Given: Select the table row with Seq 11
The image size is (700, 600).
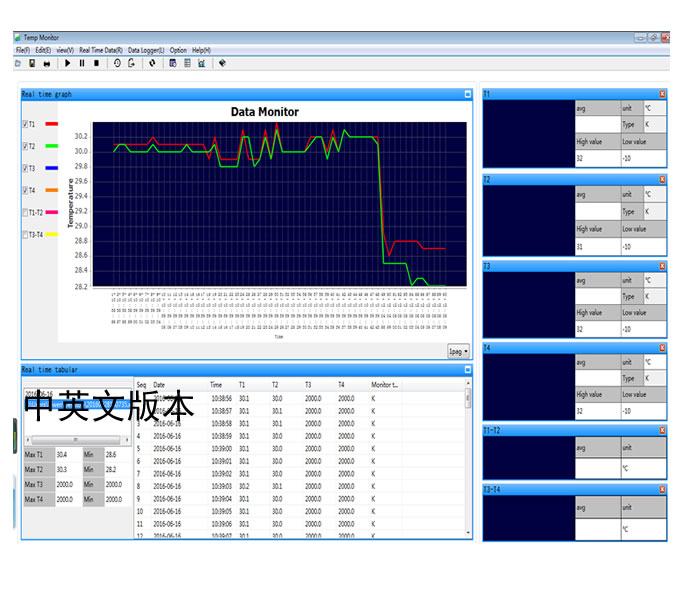Looking at the screenshot, I should click(x=299, y=524).
